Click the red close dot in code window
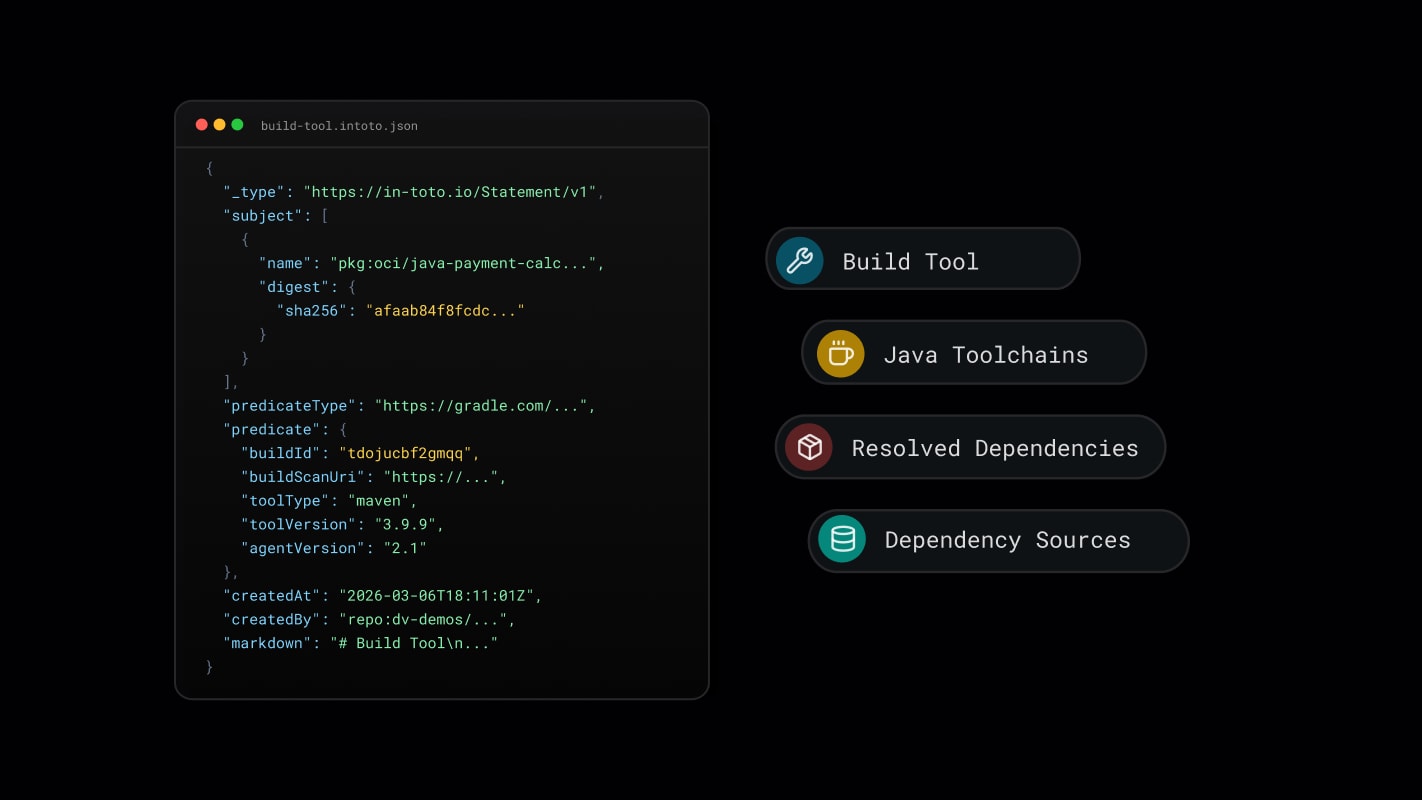This screenshot has height=800, width=1422. [201, 125]
